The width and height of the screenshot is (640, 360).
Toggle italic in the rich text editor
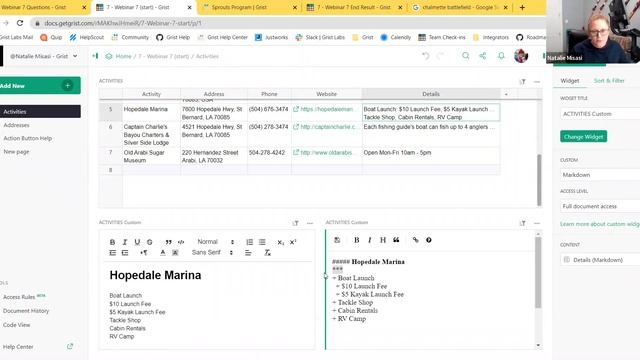point(125,242)
